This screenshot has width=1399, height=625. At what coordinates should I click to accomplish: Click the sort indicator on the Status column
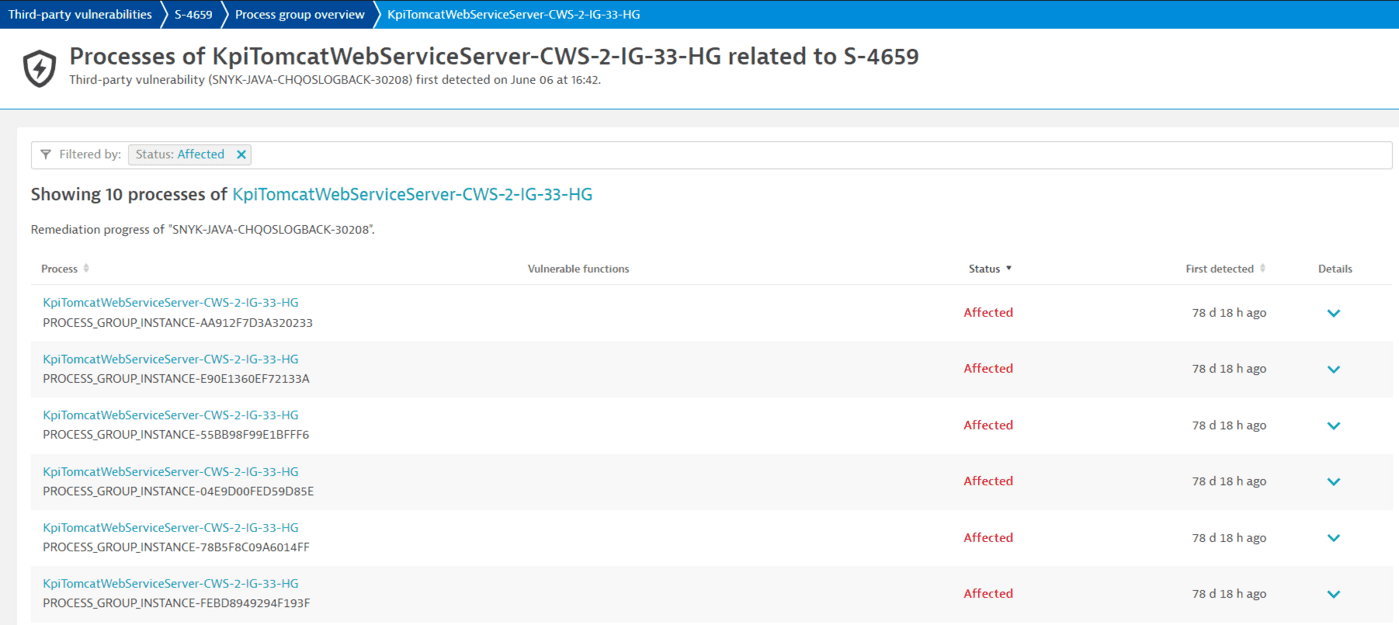(x=1011, y=268)
